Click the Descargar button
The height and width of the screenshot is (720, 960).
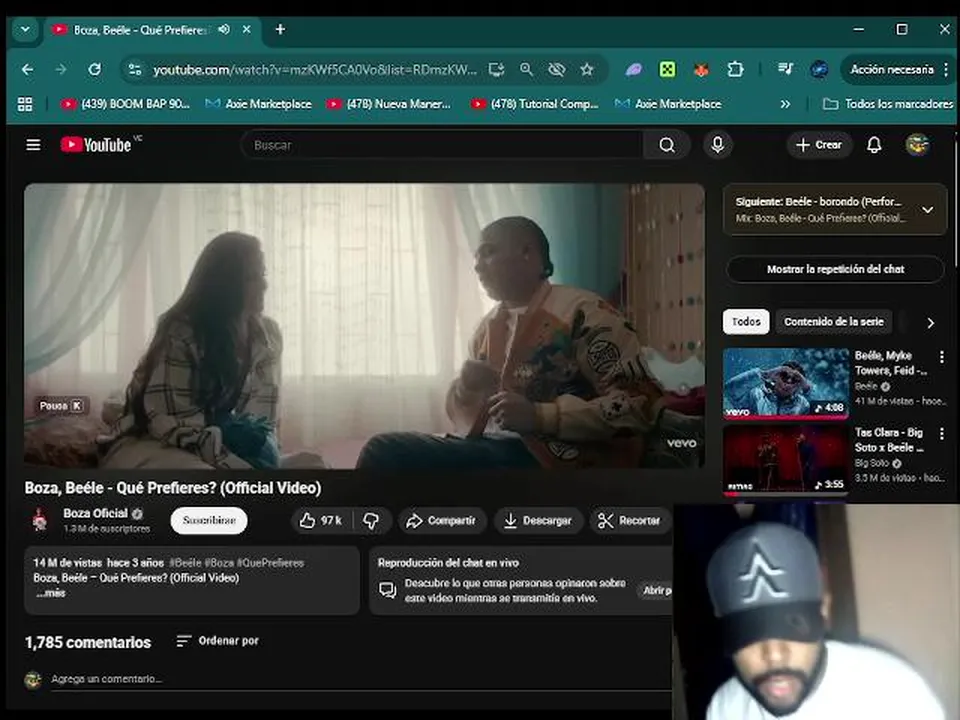[538, 520]
